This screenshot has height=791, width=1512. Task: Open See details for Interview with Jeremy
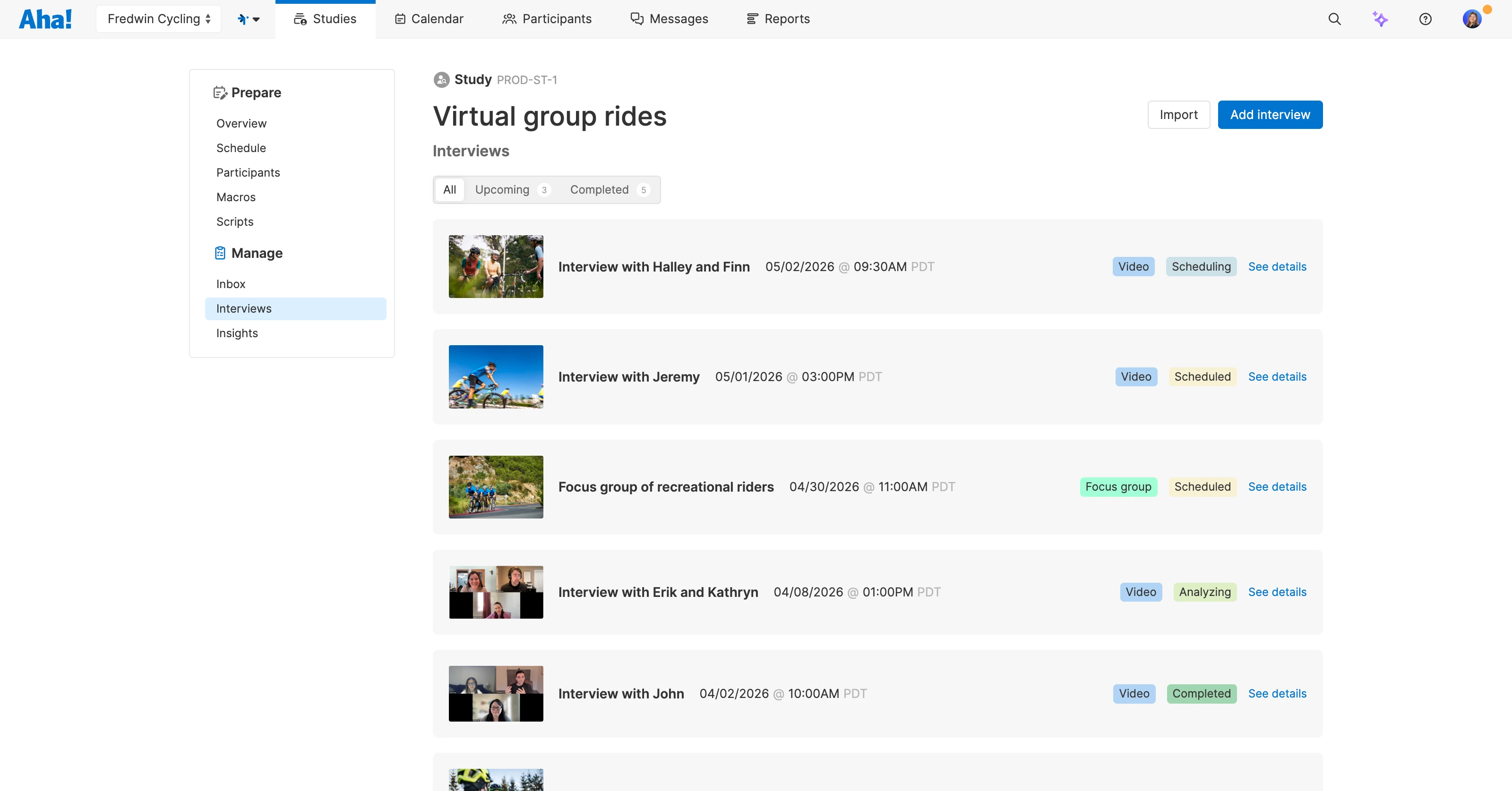coord(1277,377)
